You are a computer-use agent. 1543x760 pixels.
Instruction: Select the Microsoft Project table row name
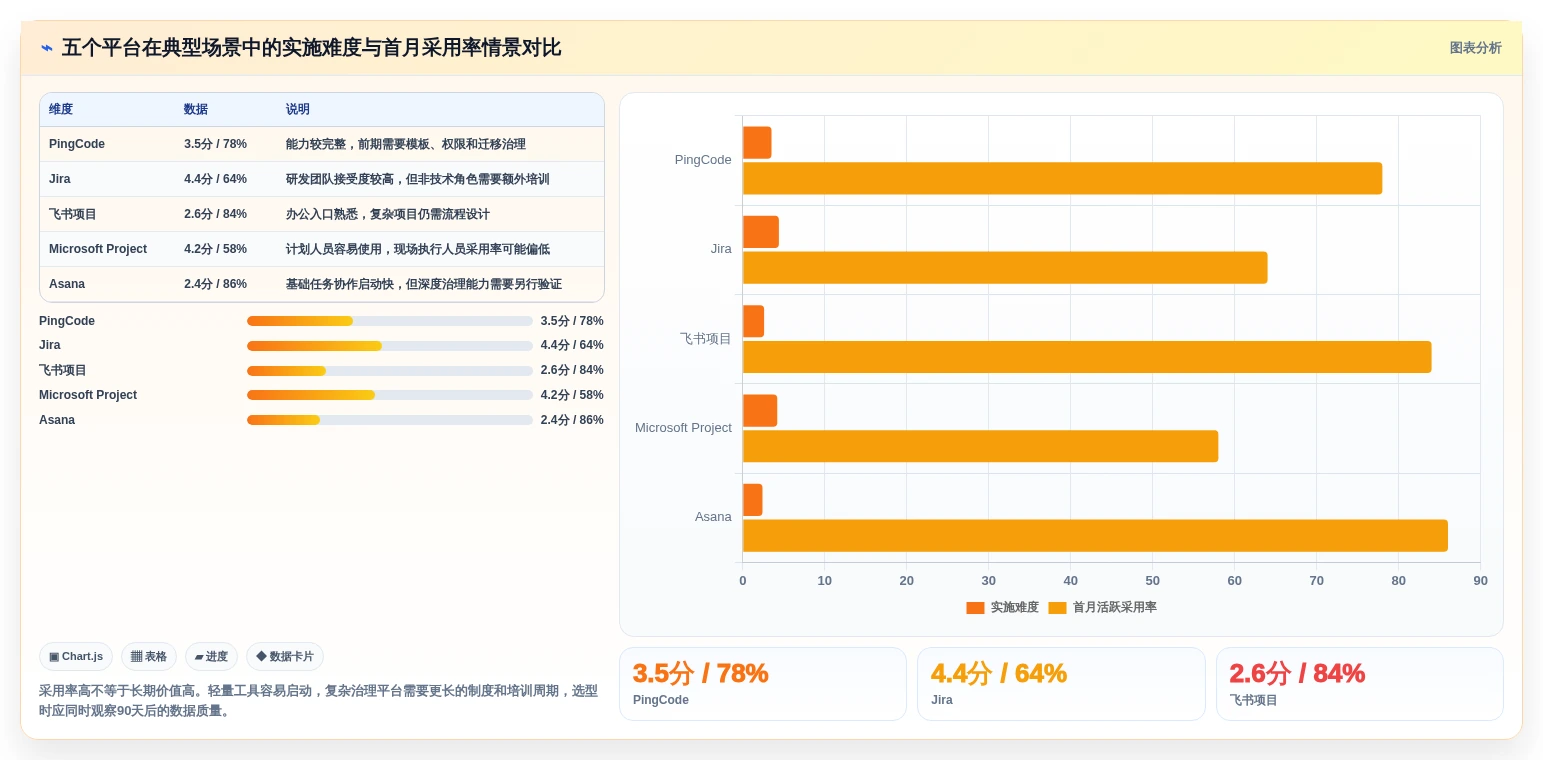pyautogui.click(x=98, y=249)
